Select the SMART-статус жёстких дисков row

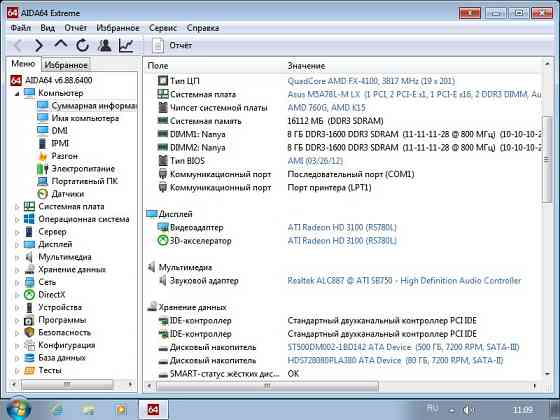coord(343,374)
